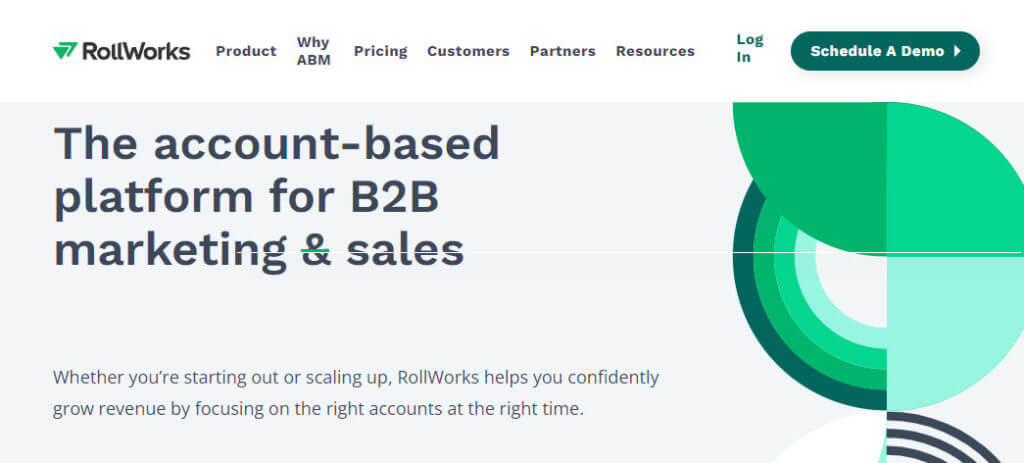
Task: Click the mint green square shape
Action: [x=955, y=333]
